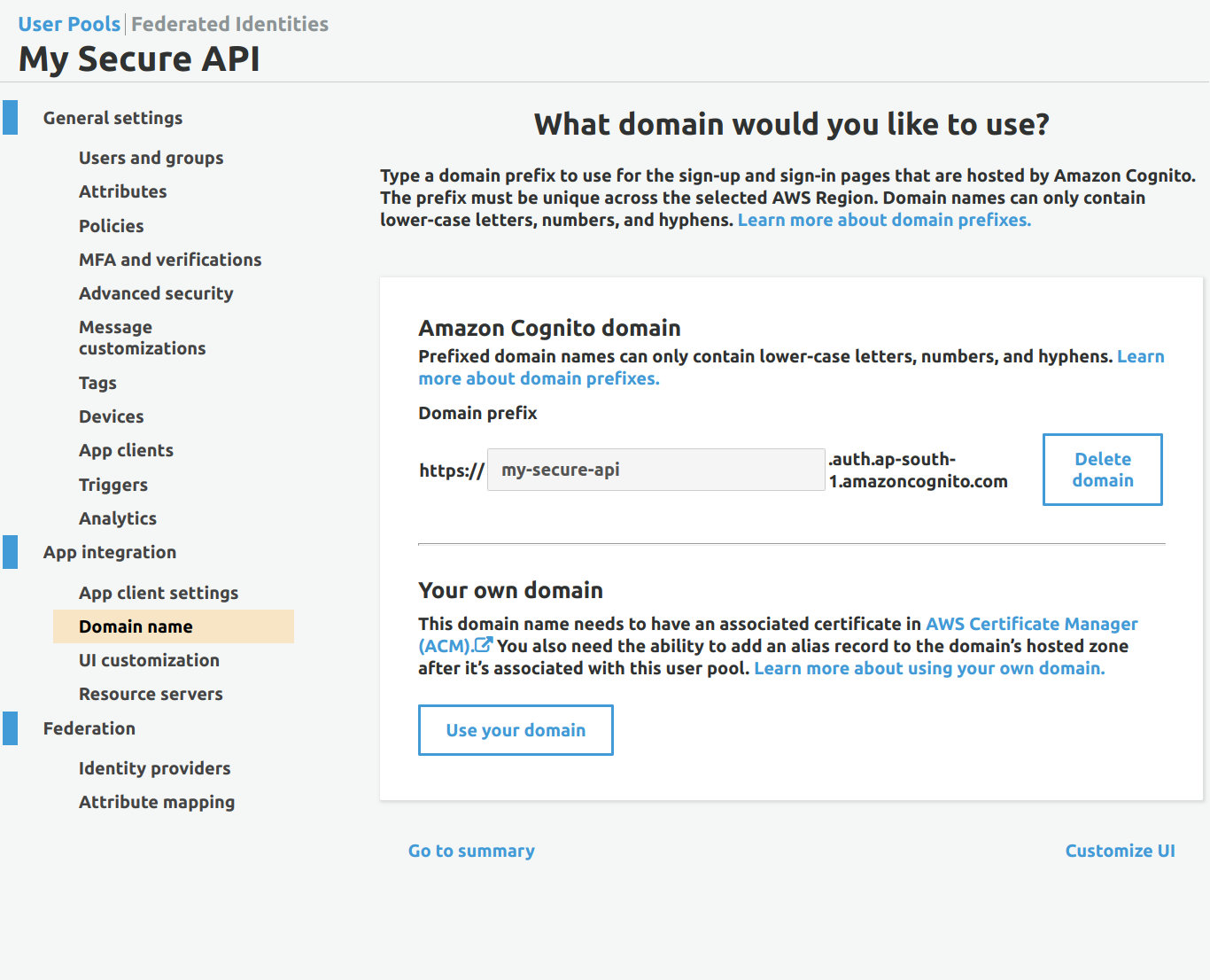Switch to the User Pools tab

pos(68,24)
